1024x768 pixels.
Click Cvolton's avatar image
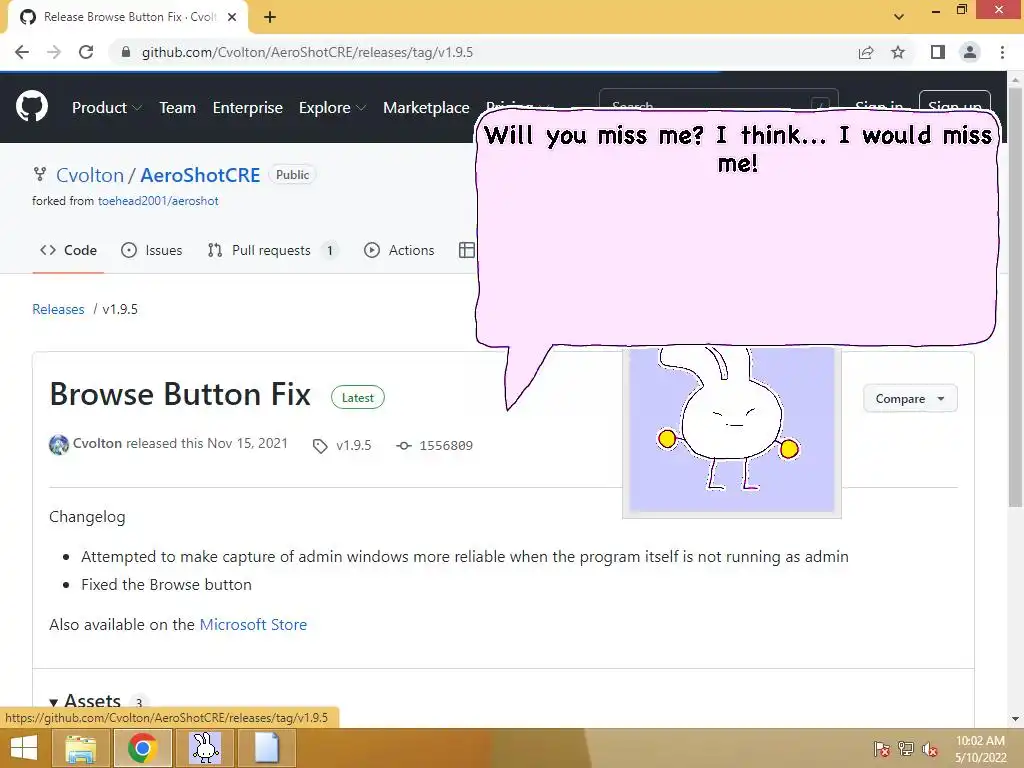point(59,445)
